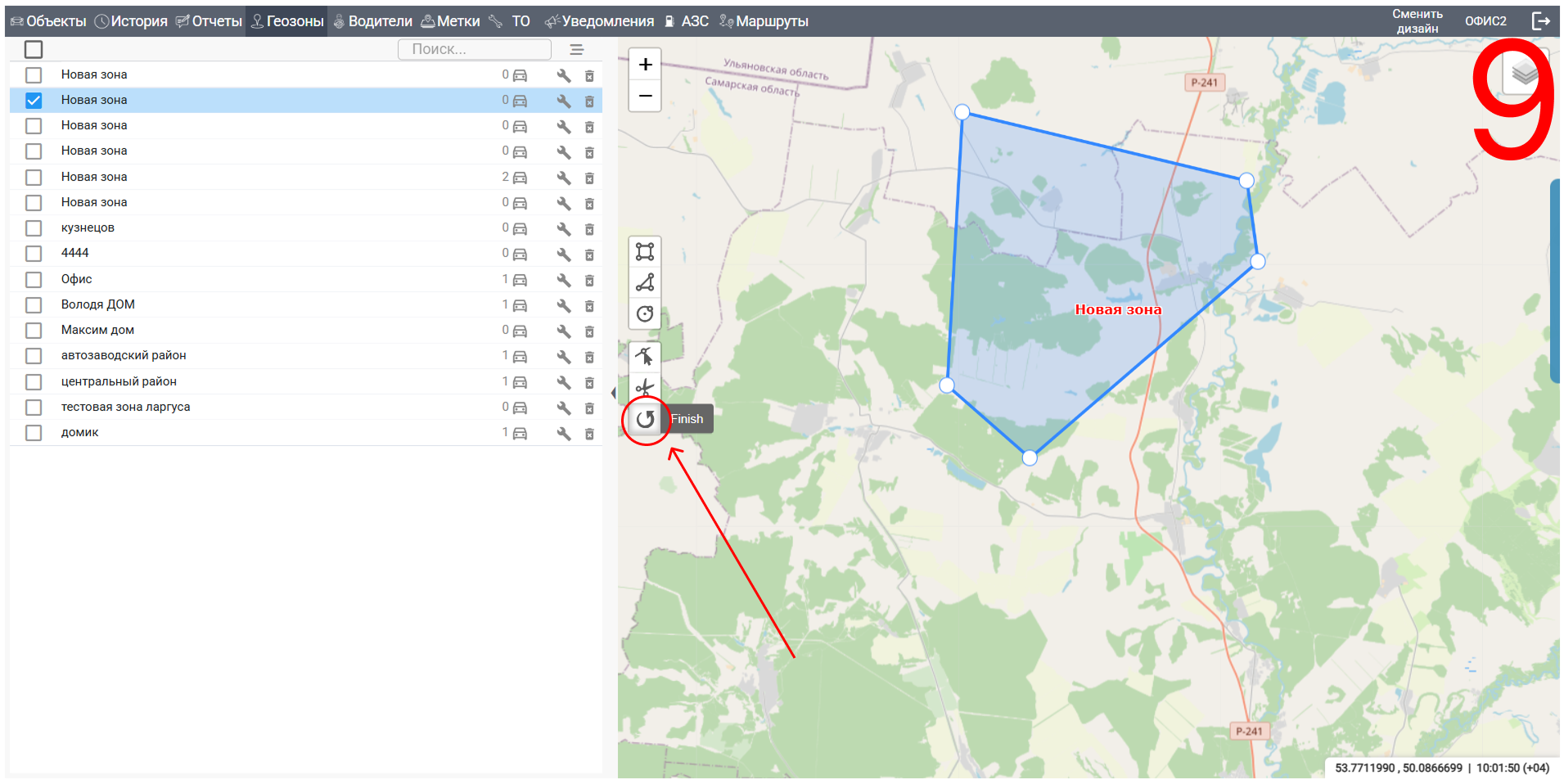Select the rectangle drawing tool

pos(645,251)
